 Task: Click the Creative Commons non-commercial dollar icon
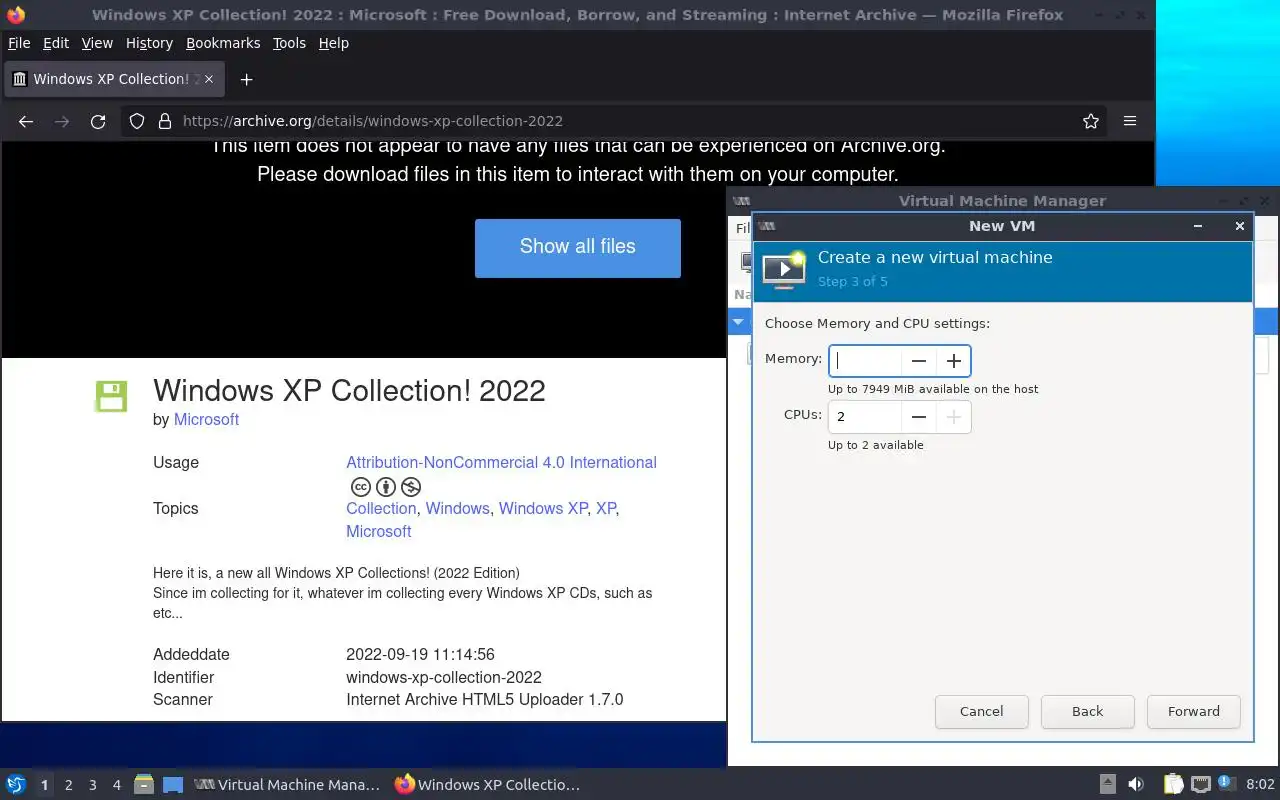(411, 487)
